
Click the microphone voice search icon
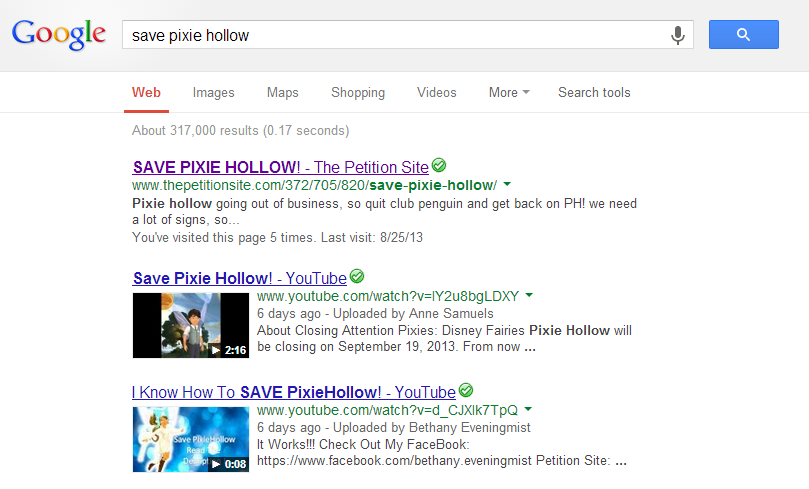point(678,35)
